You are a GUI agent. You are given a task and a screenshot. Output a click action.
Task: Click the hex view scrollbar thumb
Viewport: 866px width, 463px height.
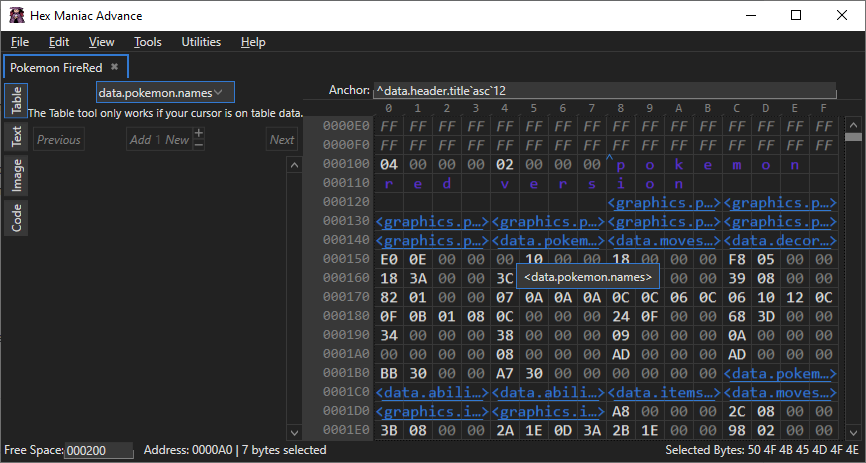(853, 136)
